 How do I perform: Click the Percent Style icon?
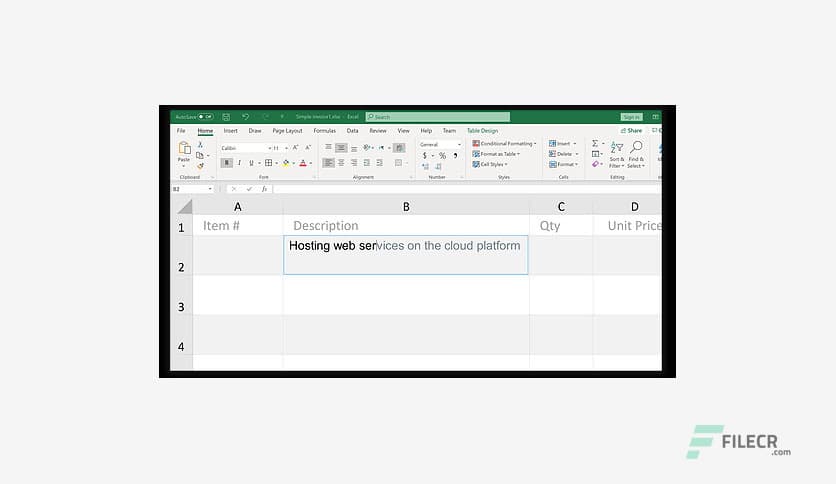tap(442, 156)
